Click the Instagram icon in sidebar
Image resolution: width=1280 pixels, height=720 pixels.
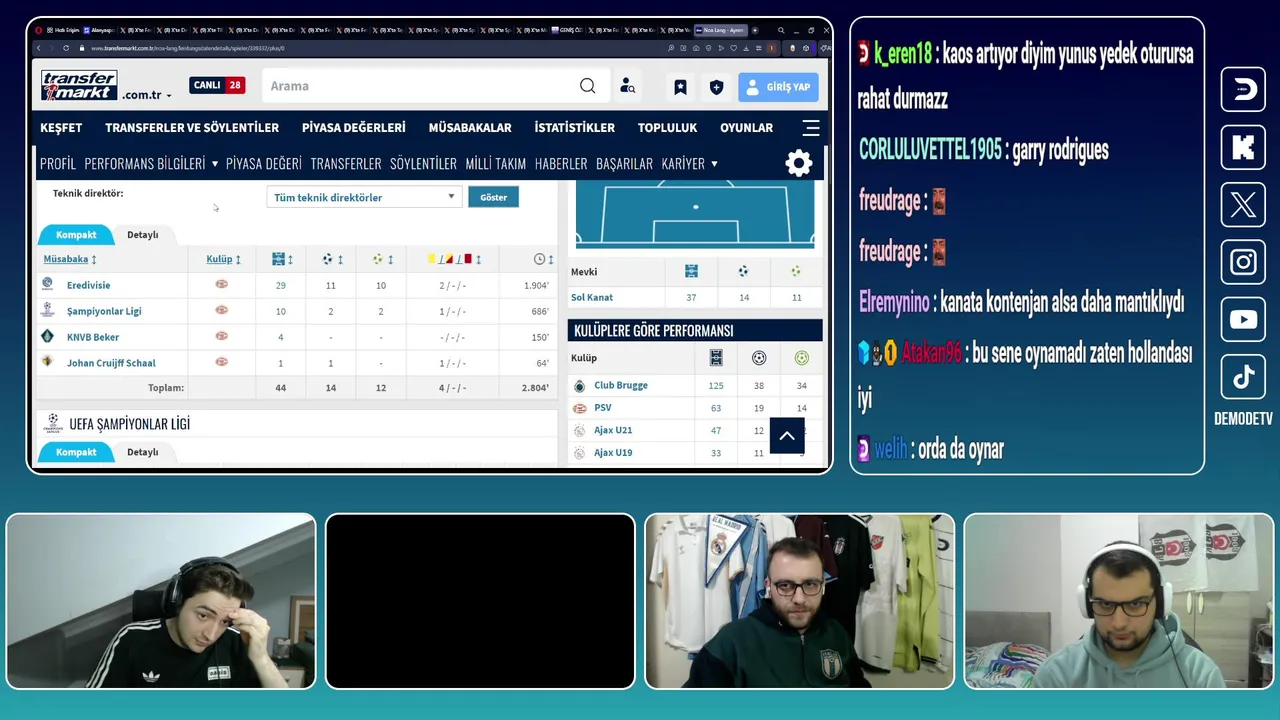[x=1243, y=262]
